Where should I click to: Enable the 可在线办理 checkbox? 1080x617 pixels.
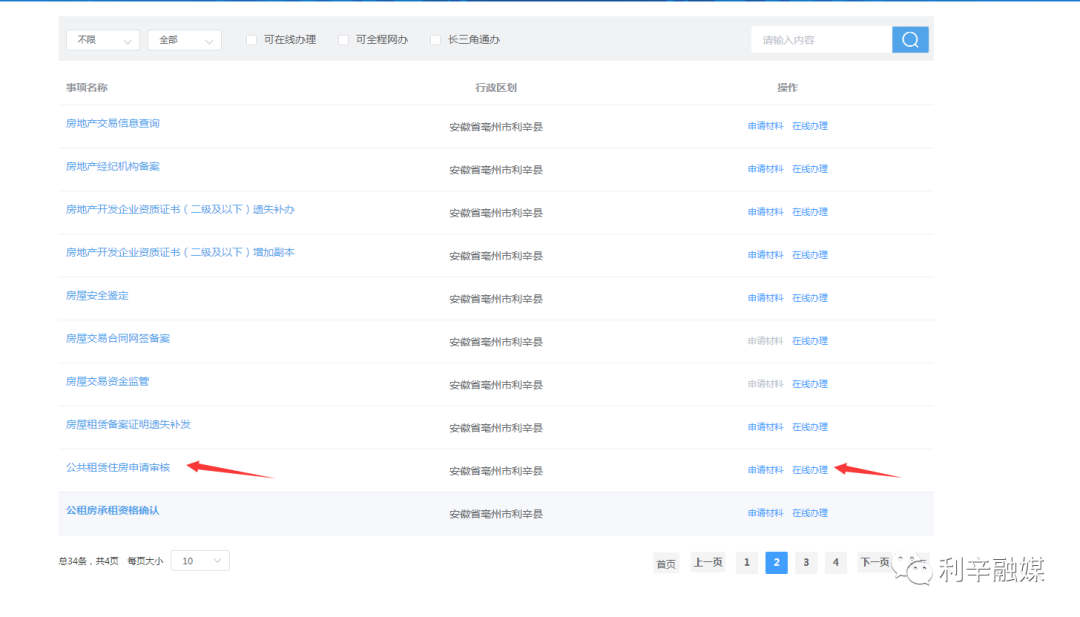click(x=252, y=40)
